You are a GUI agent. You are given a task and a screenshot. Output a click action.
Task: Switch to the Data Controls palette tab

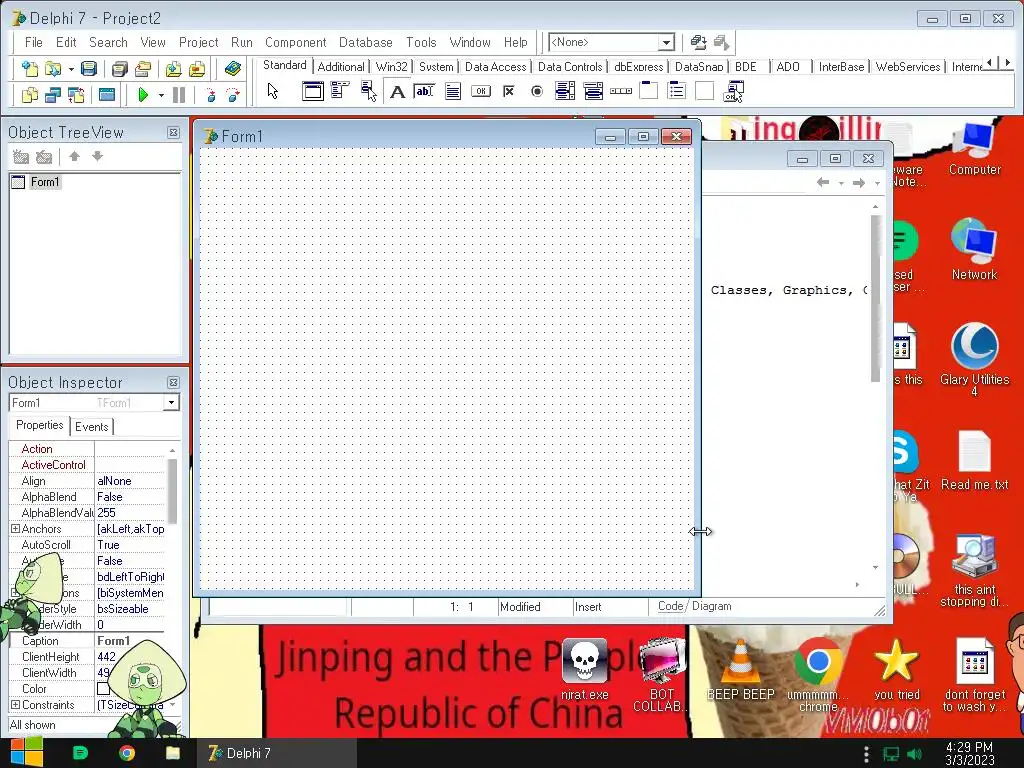click(x=570, y=67)
